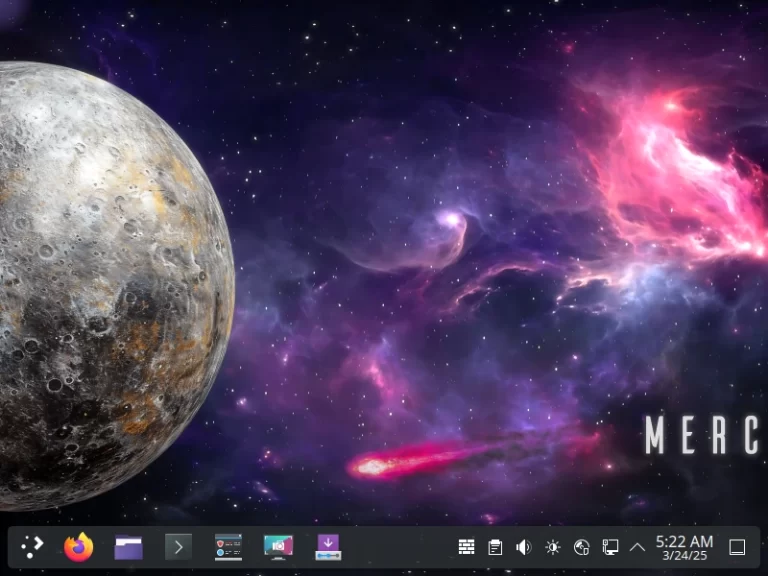Image resolution: width=768 pixels, height=576 pixels.
Task: Open the calendar from 5:22 AM clock
Action: point(684,548)
